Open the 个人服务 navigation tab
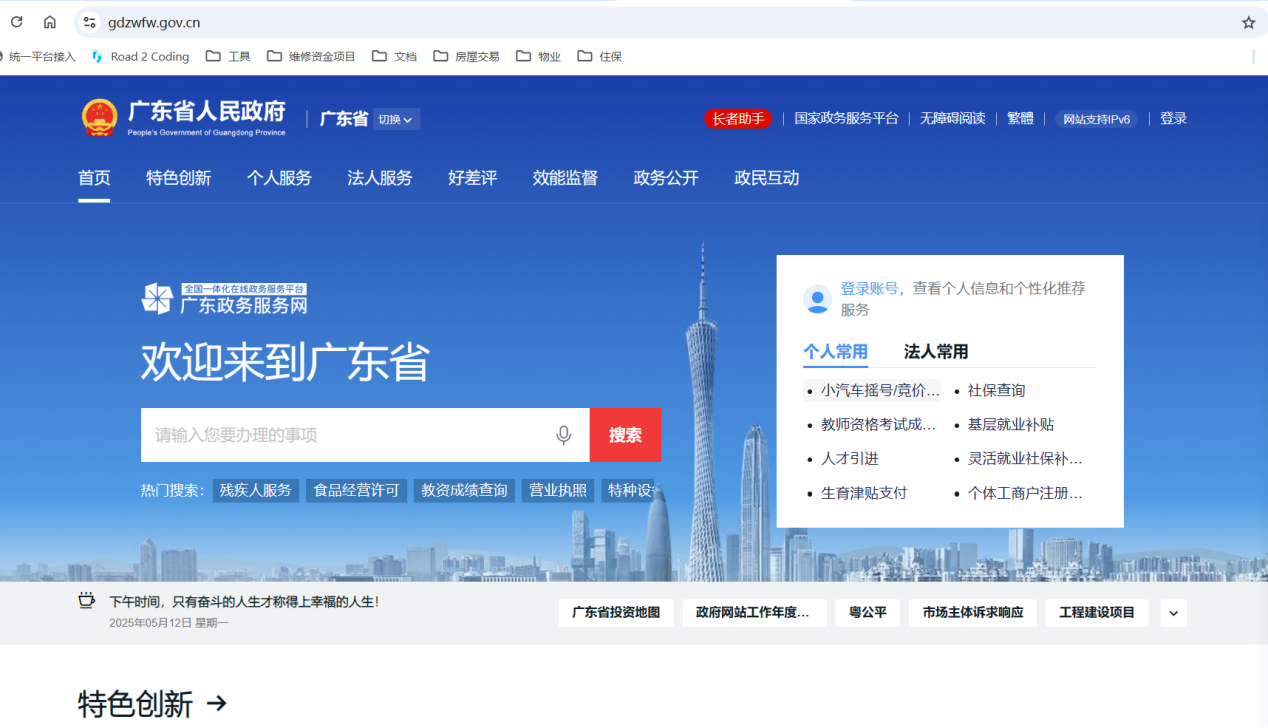Screen dimensions: 1268x728 click(x=279, y=178)
